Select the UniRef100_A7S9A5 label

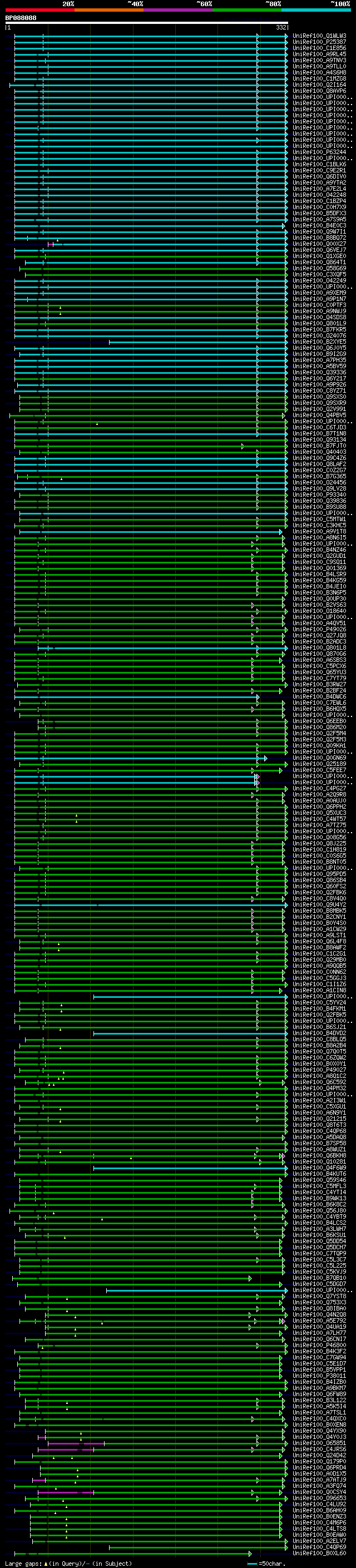tap(319, 219)
